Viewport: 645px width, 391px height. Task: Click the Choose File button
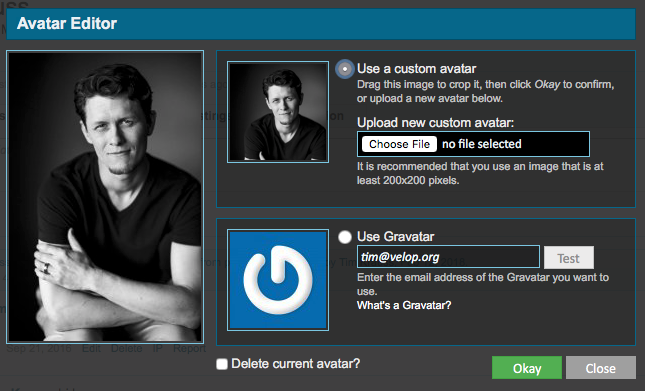[x=399, y=144]
